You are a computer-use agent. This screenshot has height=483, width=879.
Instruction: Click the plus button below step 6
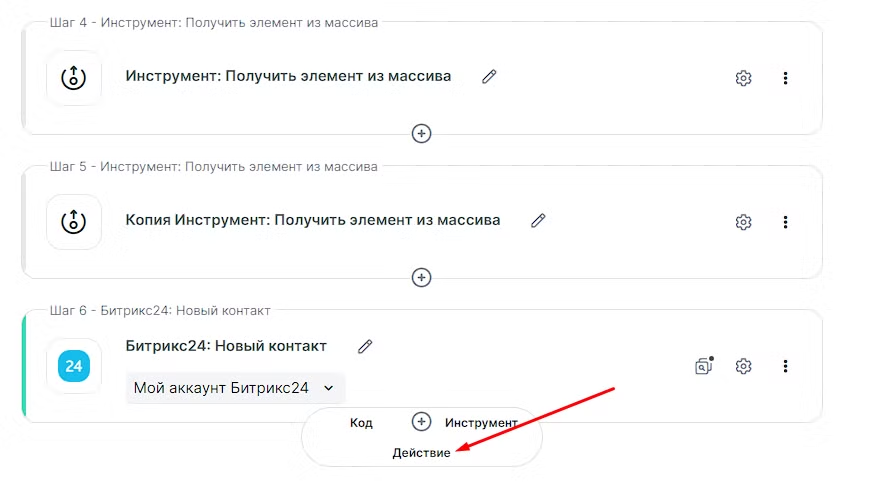(422, 422)
